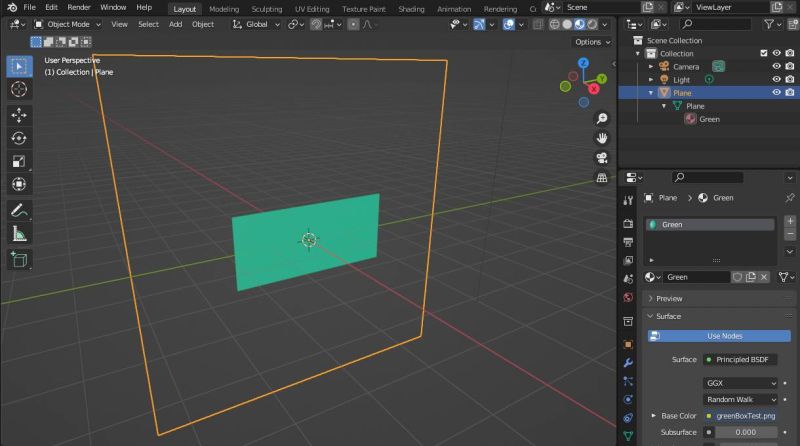This screenshot has height=446, width=800.
Task: Open Global transform orientation dropdown
Action: point(256,24)
